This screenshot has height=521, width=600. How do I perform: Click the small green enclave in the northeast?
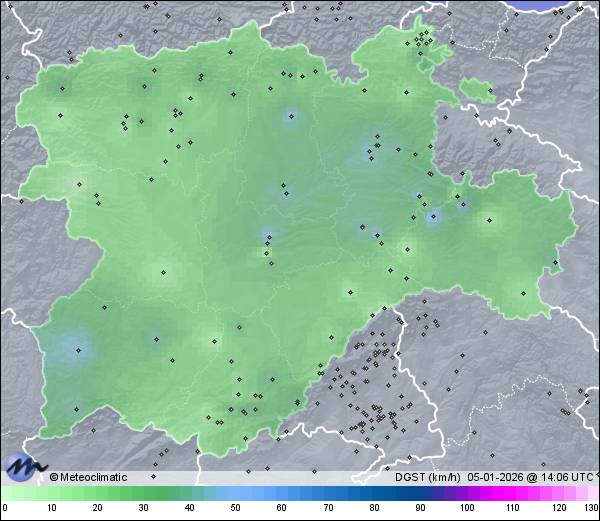pyautogui.click(x=478, y=92)
